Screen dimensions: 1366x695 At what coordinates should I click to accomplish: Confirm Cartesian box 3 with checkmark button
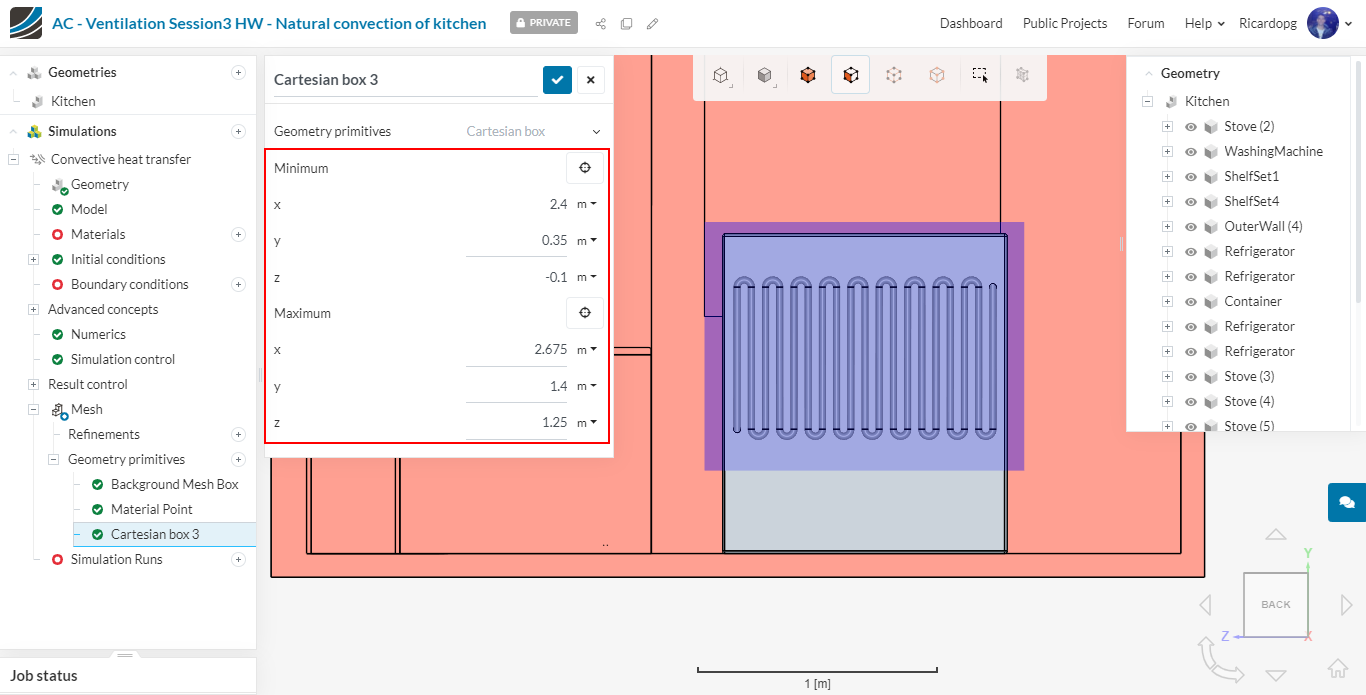[x=557, y=80]
